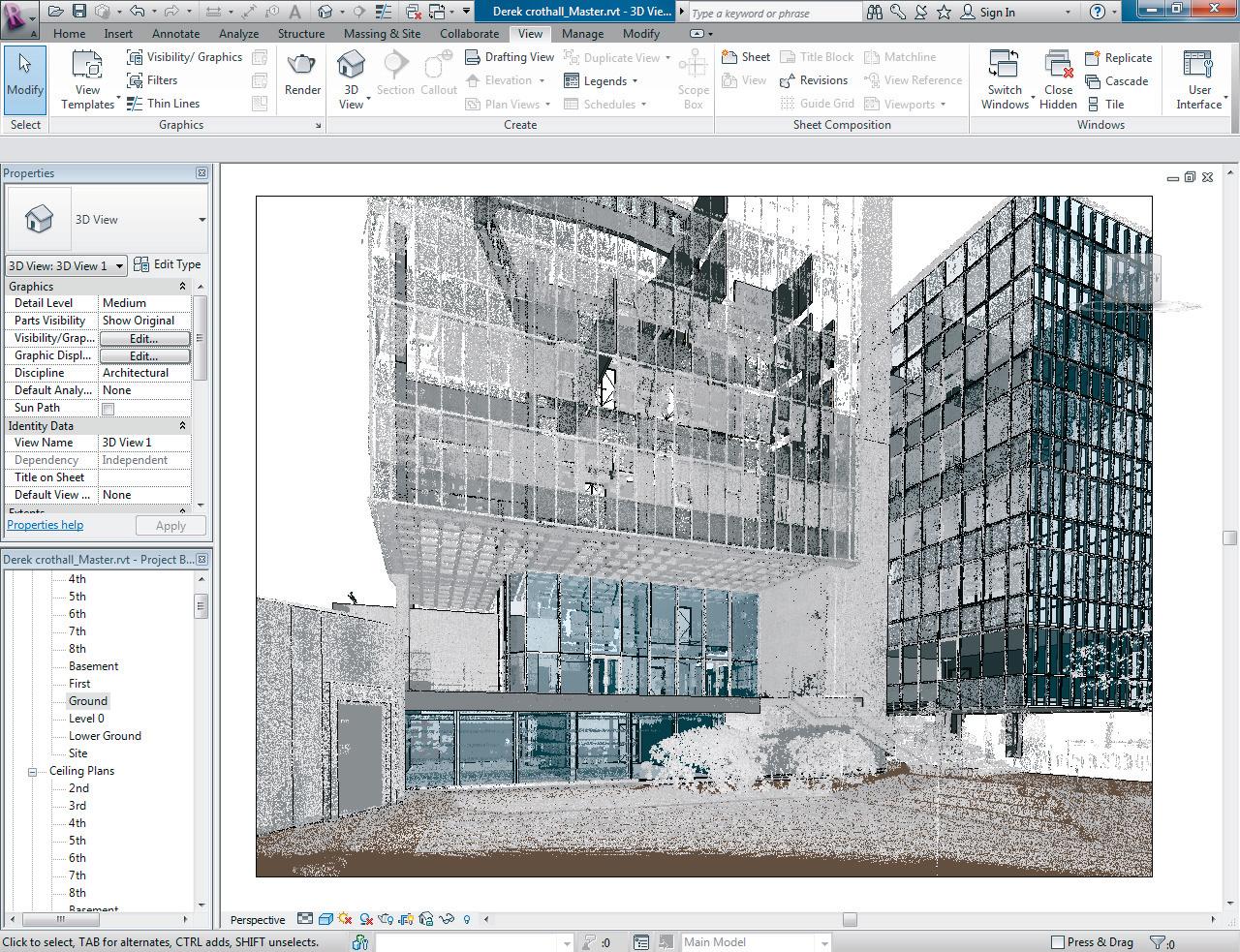
Task: Open Help question mark icon
Action: [1097, 13]
